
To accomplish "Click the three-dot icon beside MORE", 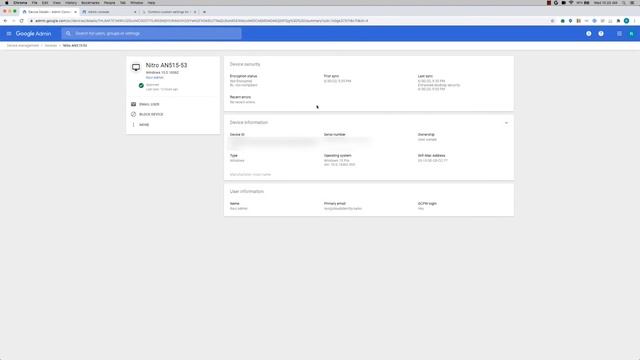I will pyautogui.click(x=133, y=124).
